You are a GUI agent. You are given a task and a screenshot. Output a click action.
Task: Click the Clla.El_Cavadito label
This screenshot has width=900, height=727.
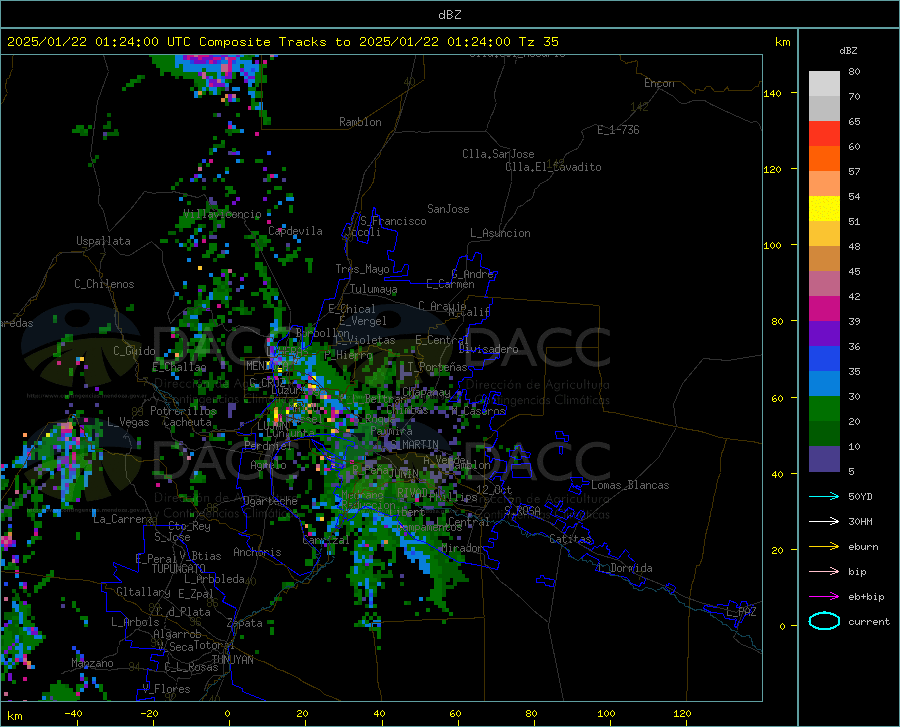(x=553, y=167)
